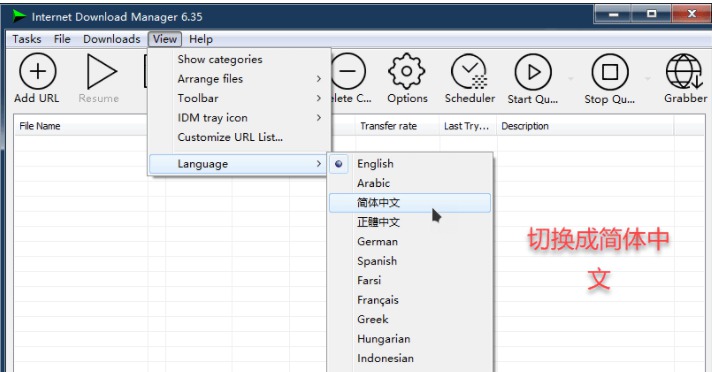The image size is (712, 372).
Task: Click the Resume play icon
Action: pyautogui.click(x=101, y=71)
